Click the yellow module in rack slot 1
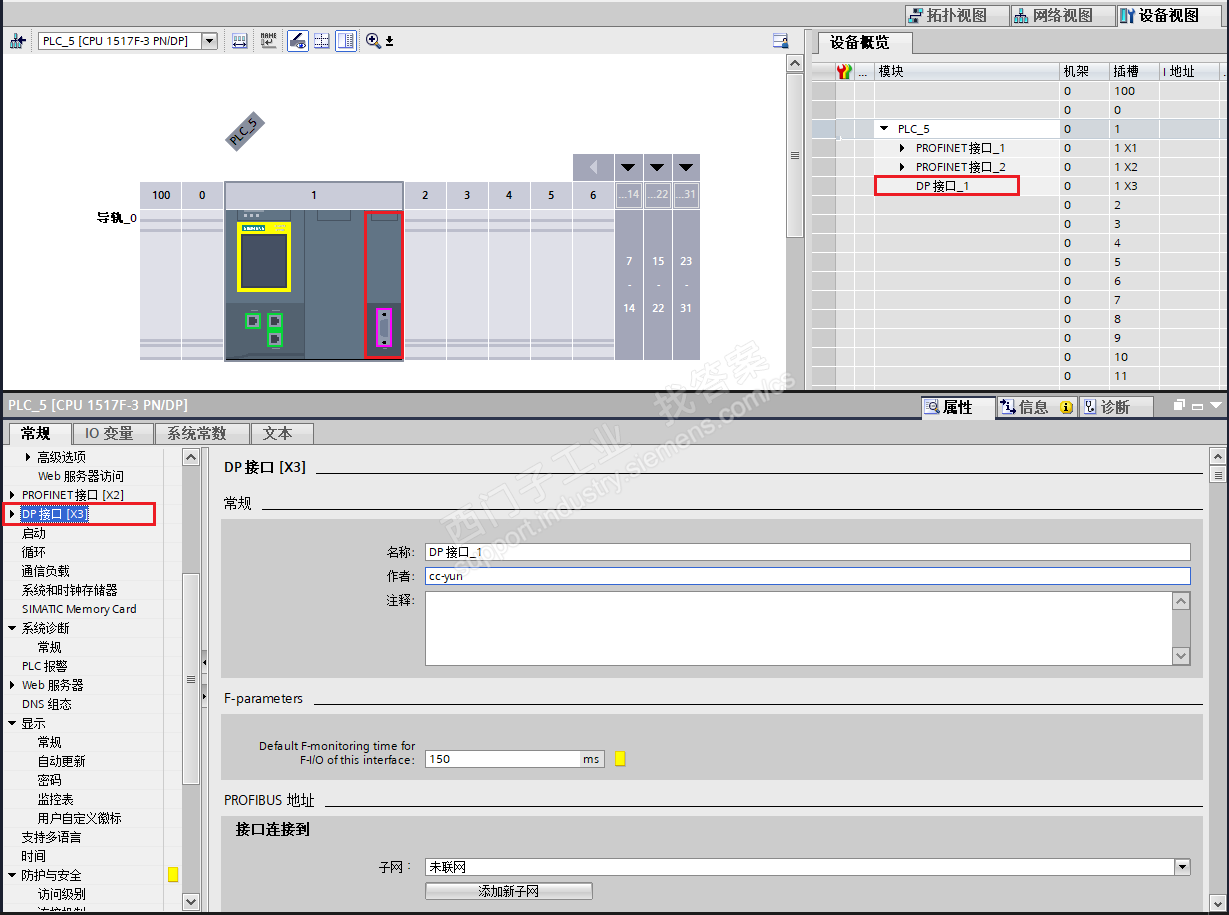1229x915 pixels. (263, 256)
